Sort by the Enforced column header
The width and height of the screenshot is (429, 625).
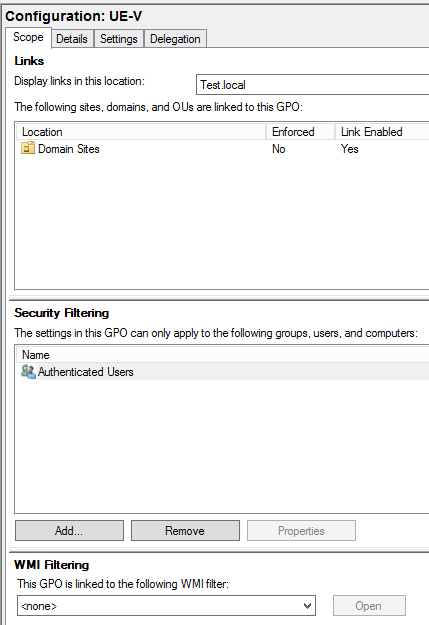301,132
